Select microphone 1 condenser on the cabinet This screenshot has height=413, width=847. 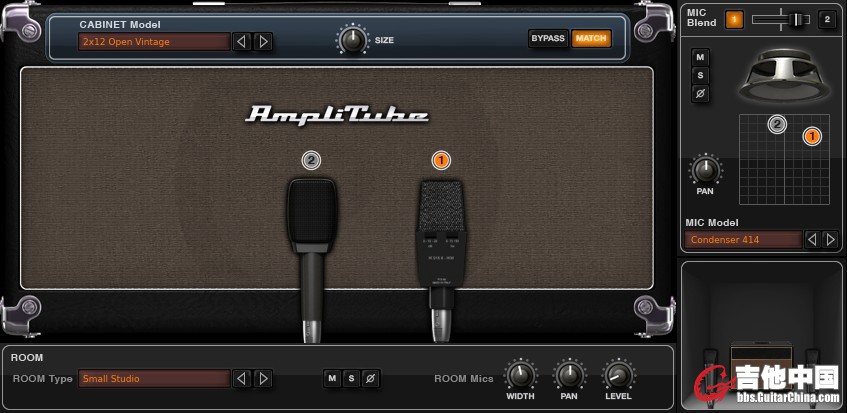441,260
